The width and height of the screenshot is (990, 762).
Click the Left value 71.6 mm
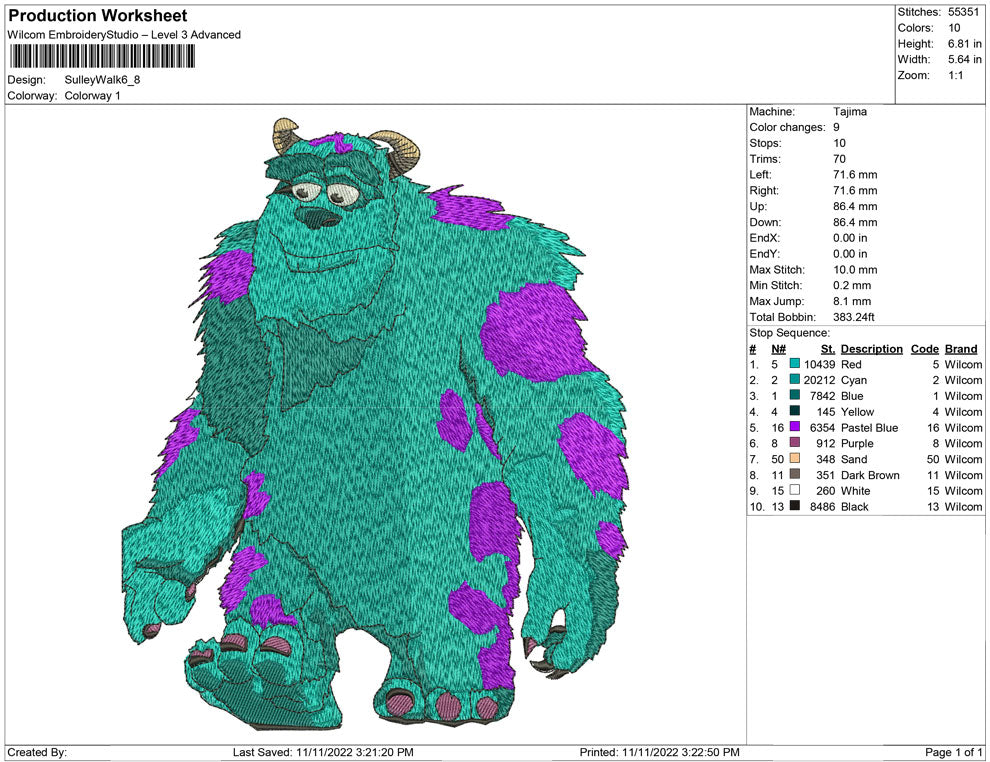coord(855,175)
